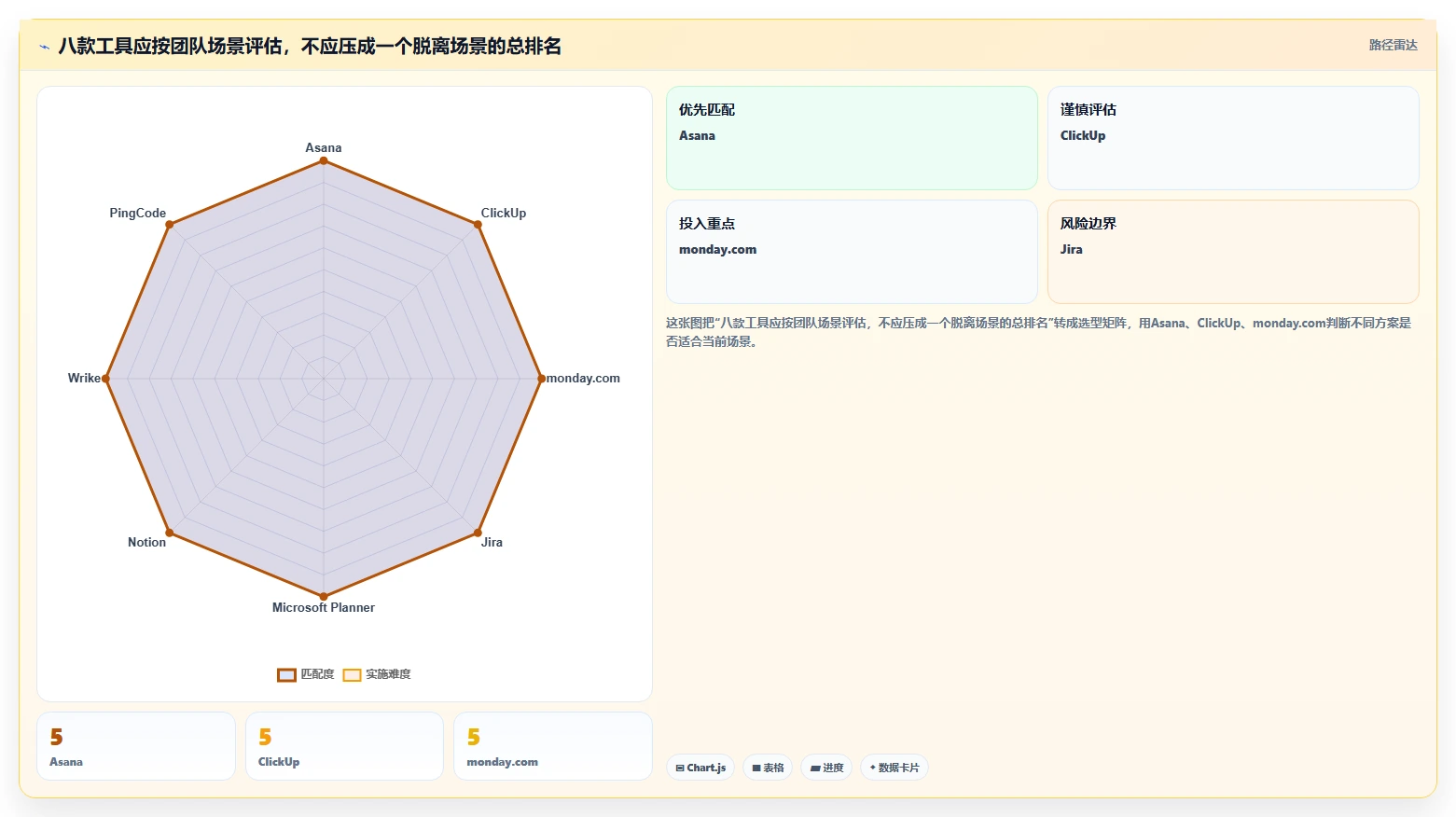Click the Chart.js chip

(x=700, y=768)
